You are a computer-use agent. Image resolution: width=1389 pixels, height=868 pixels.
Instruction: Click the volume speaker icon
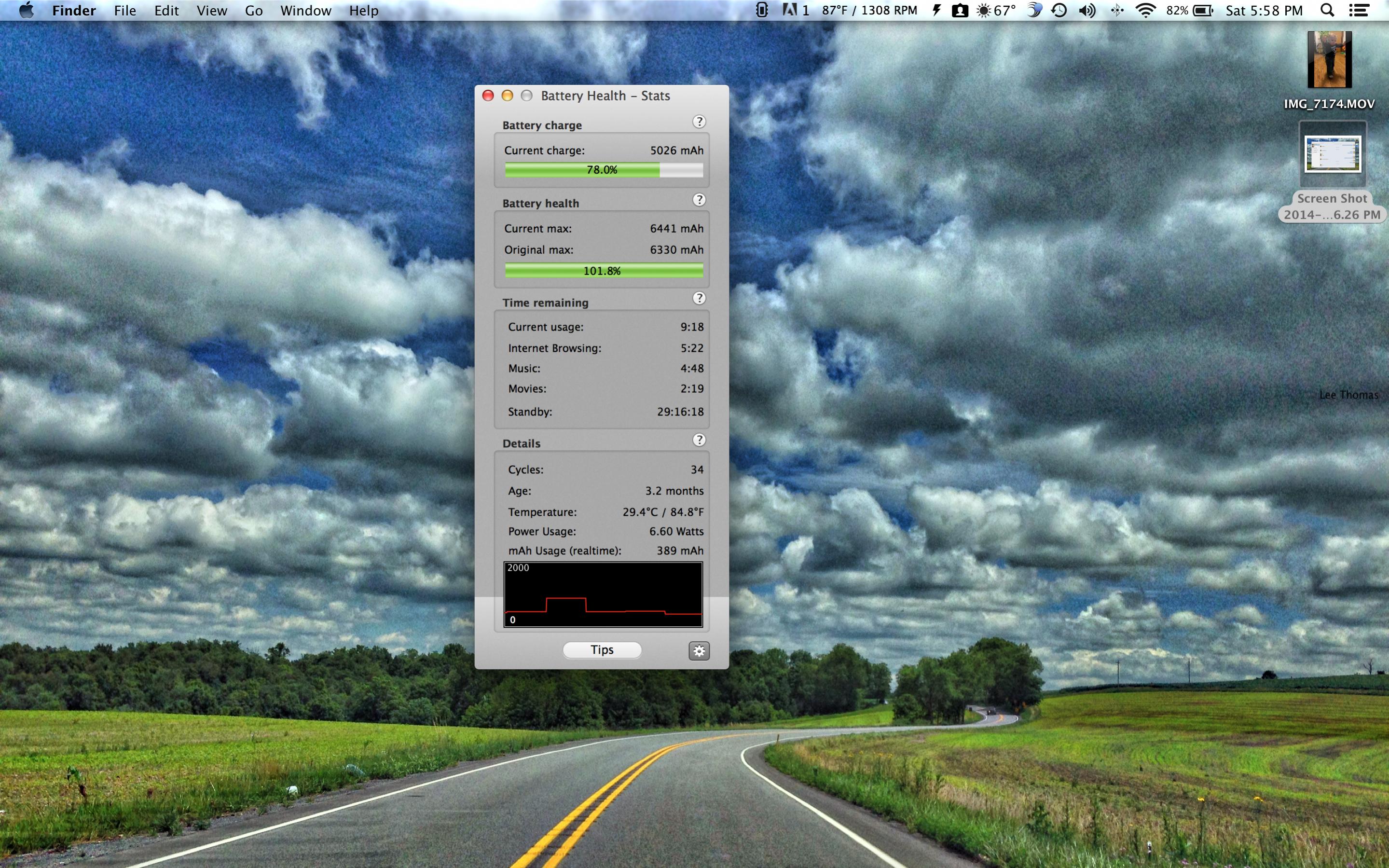(1086, 10)
